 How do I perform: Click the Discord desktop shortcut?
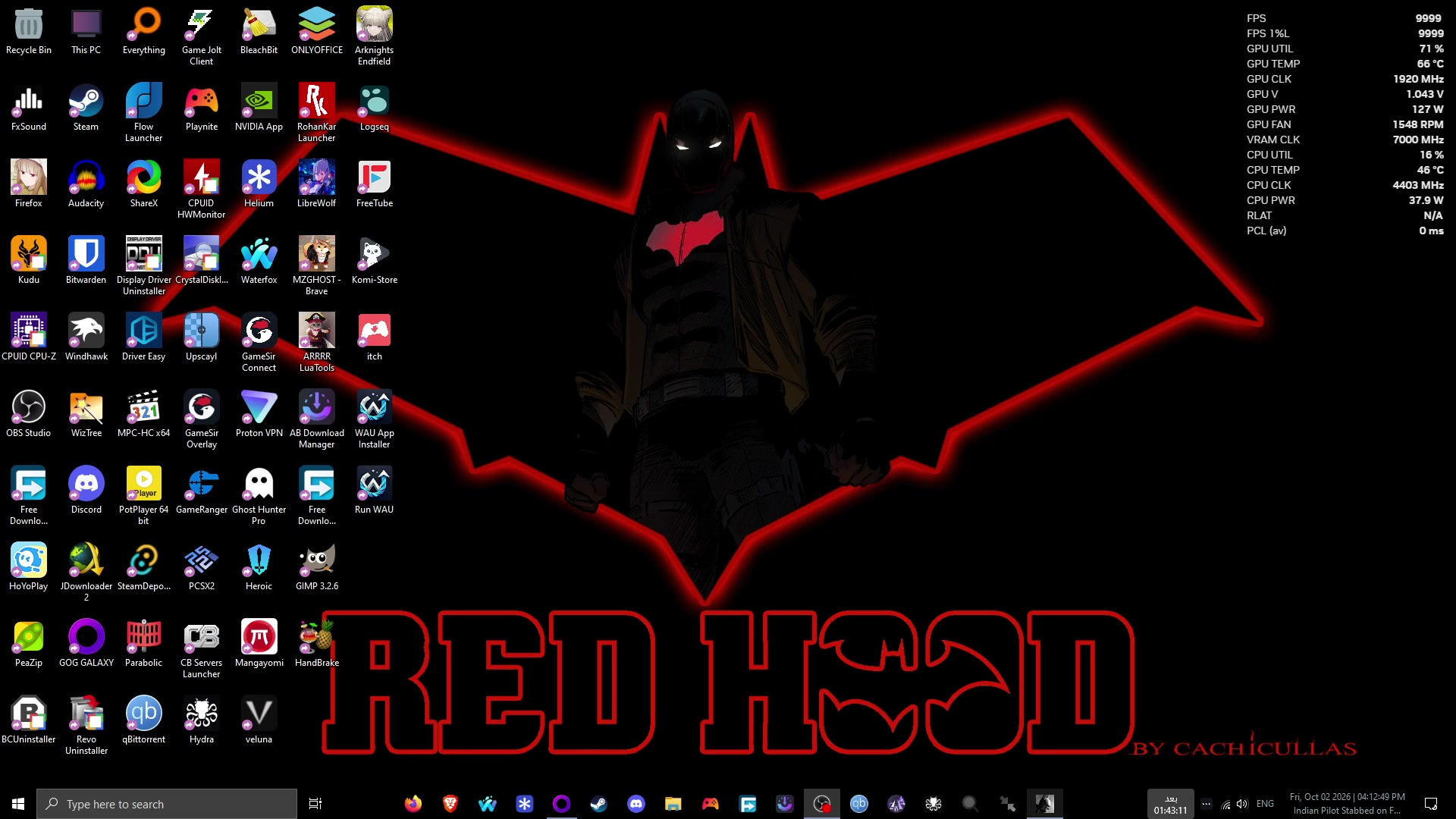(86, 491)
